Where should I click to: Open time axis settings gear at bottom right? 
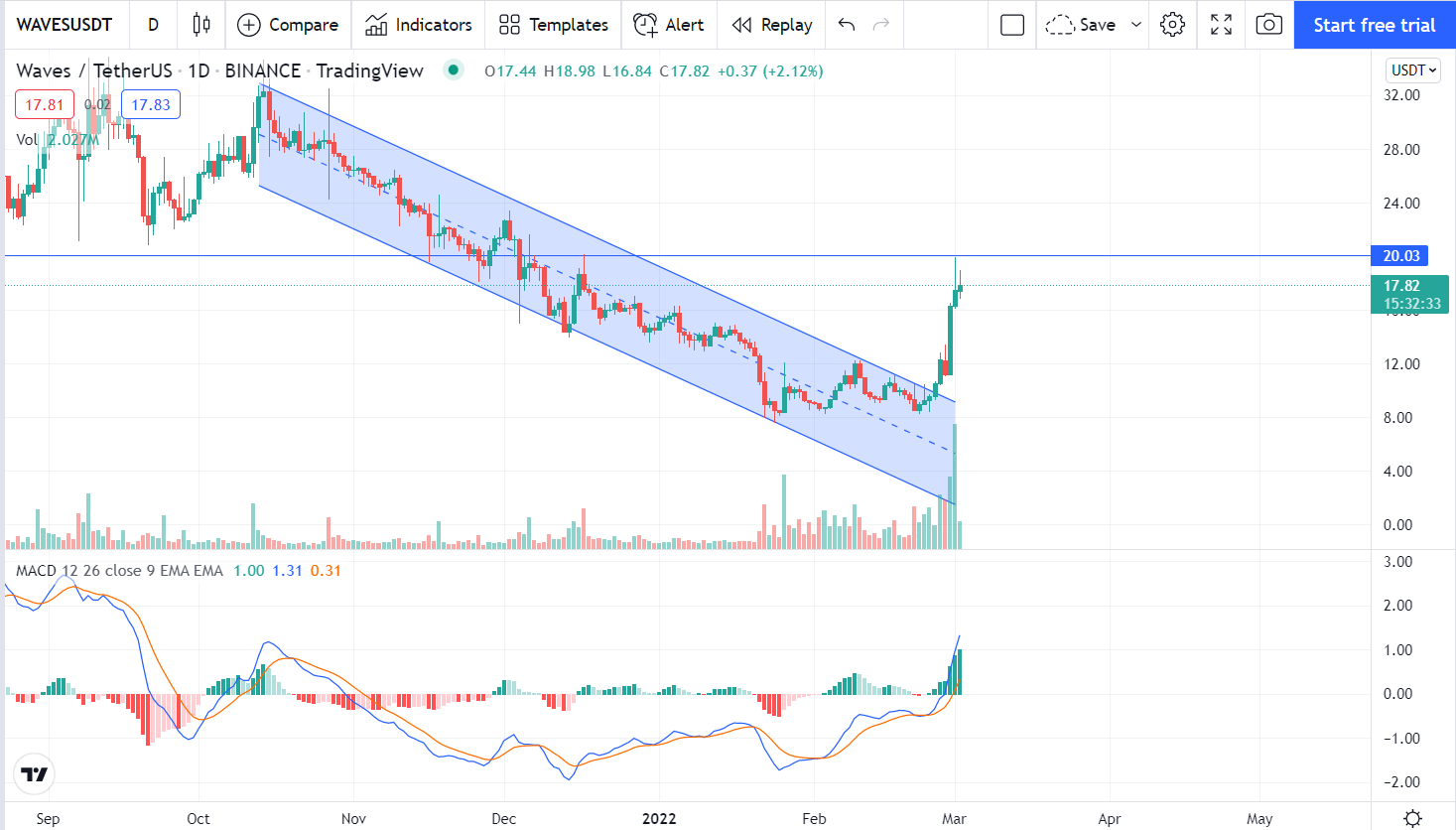(1413, 818)
